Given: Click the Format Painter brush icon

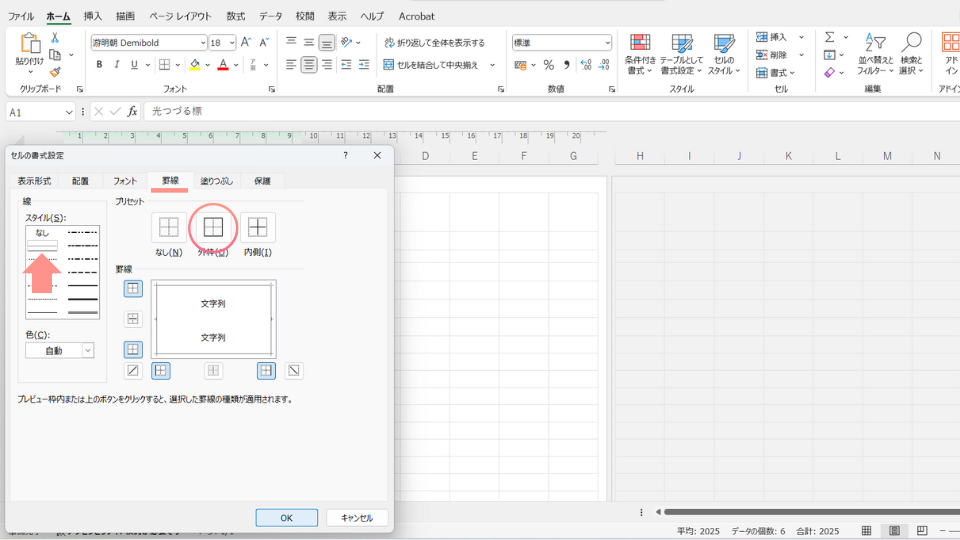Looking at the screenshot, I should [x=55, y=72].
